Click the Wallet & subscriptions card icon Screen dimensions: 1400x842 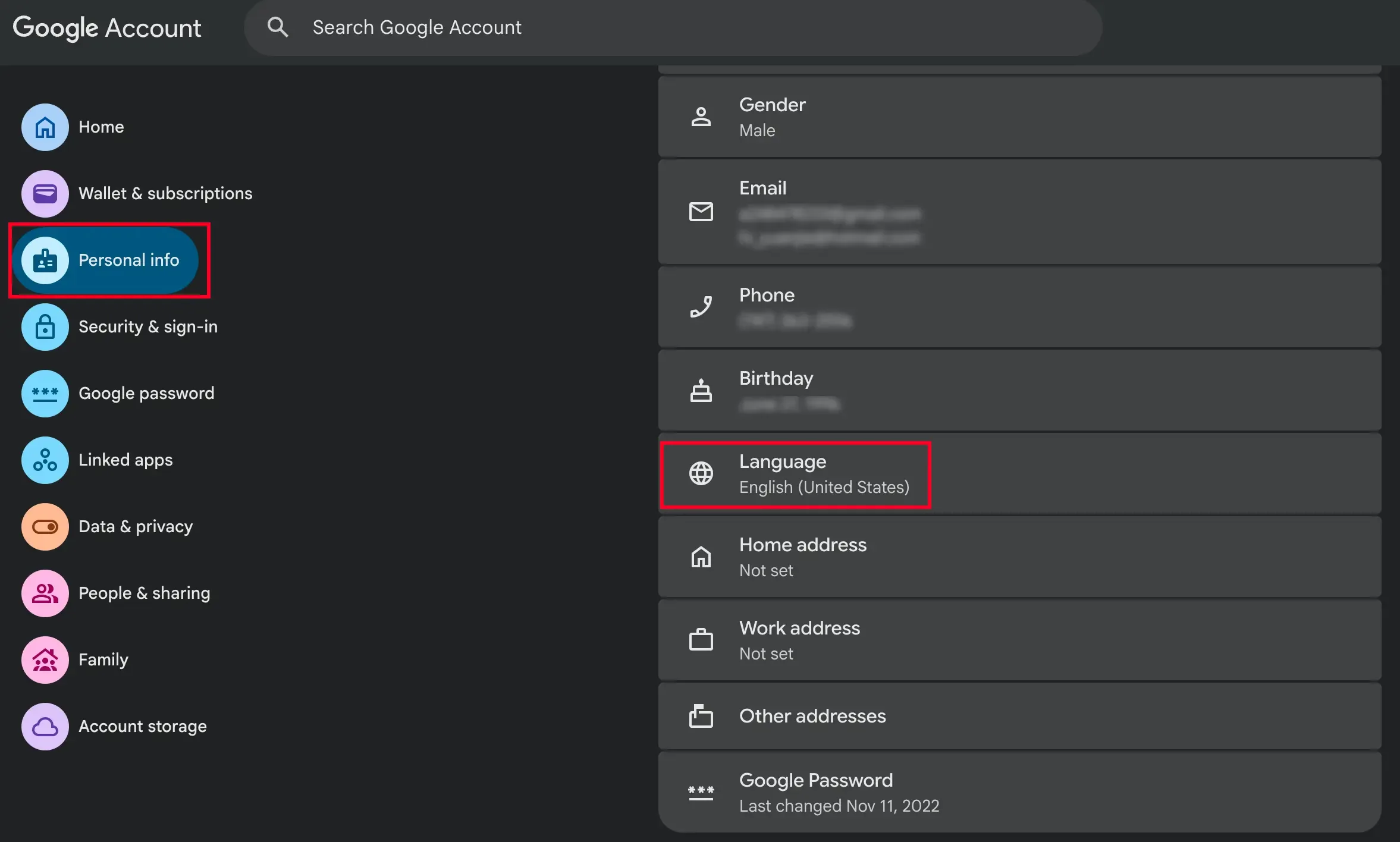tap(45, 194)
